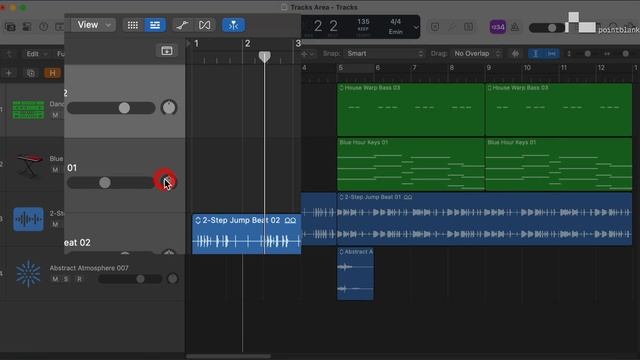640x360 pixels.
Task: Click bar 9 in the timeline ruler
Action: [489, 68]
